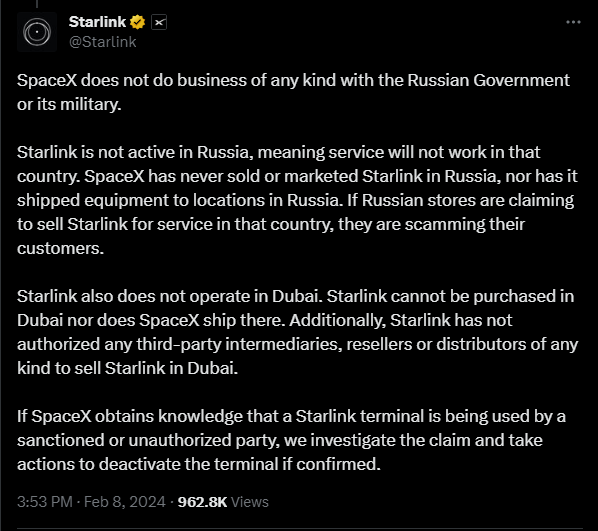Click the line about third-party intermediaries and resellers
Image resolution: width=598 pixels, height=531 pixels.
(297, 344)
